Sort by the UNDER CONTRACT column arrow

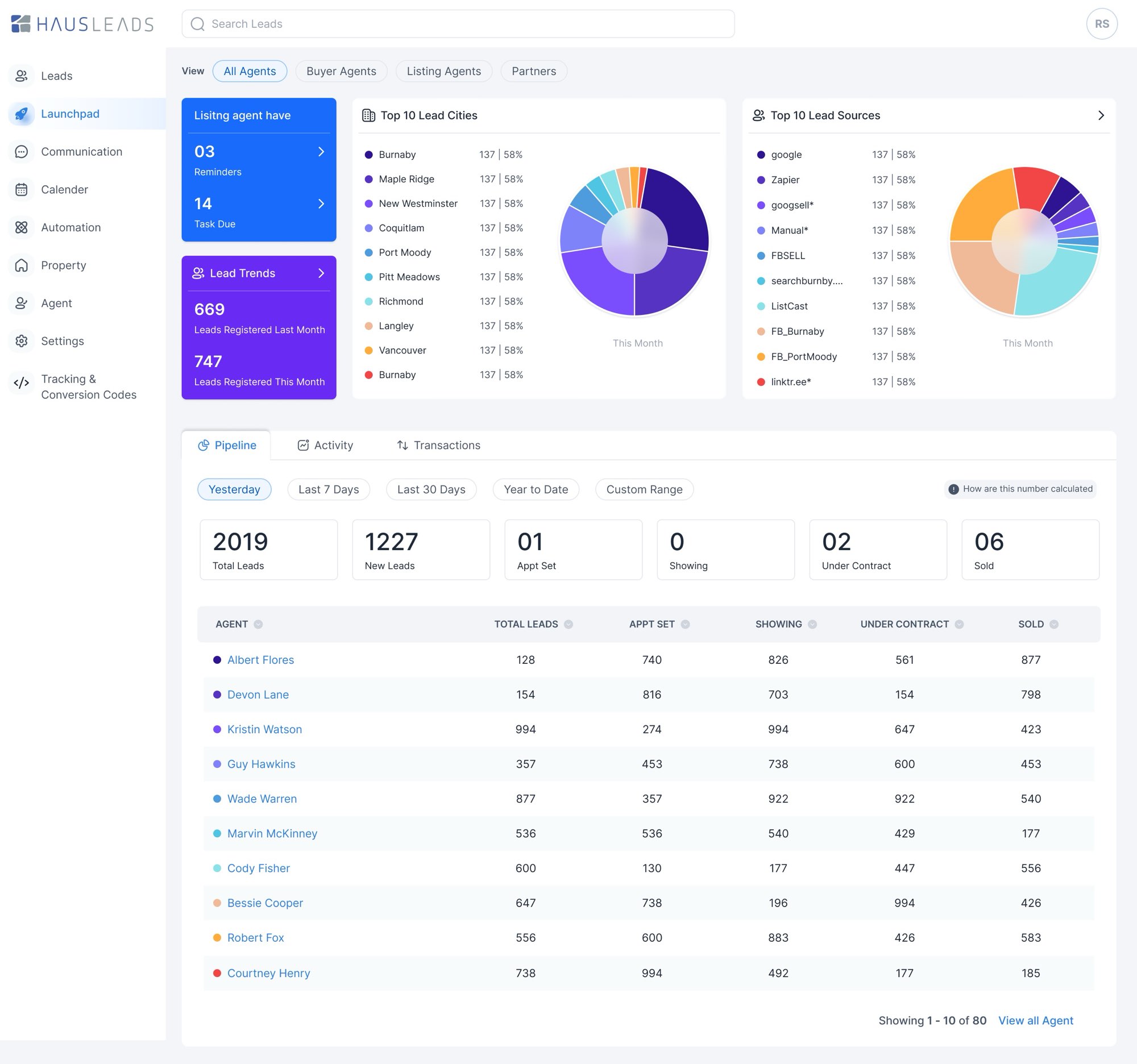click(x=959, y=624)
